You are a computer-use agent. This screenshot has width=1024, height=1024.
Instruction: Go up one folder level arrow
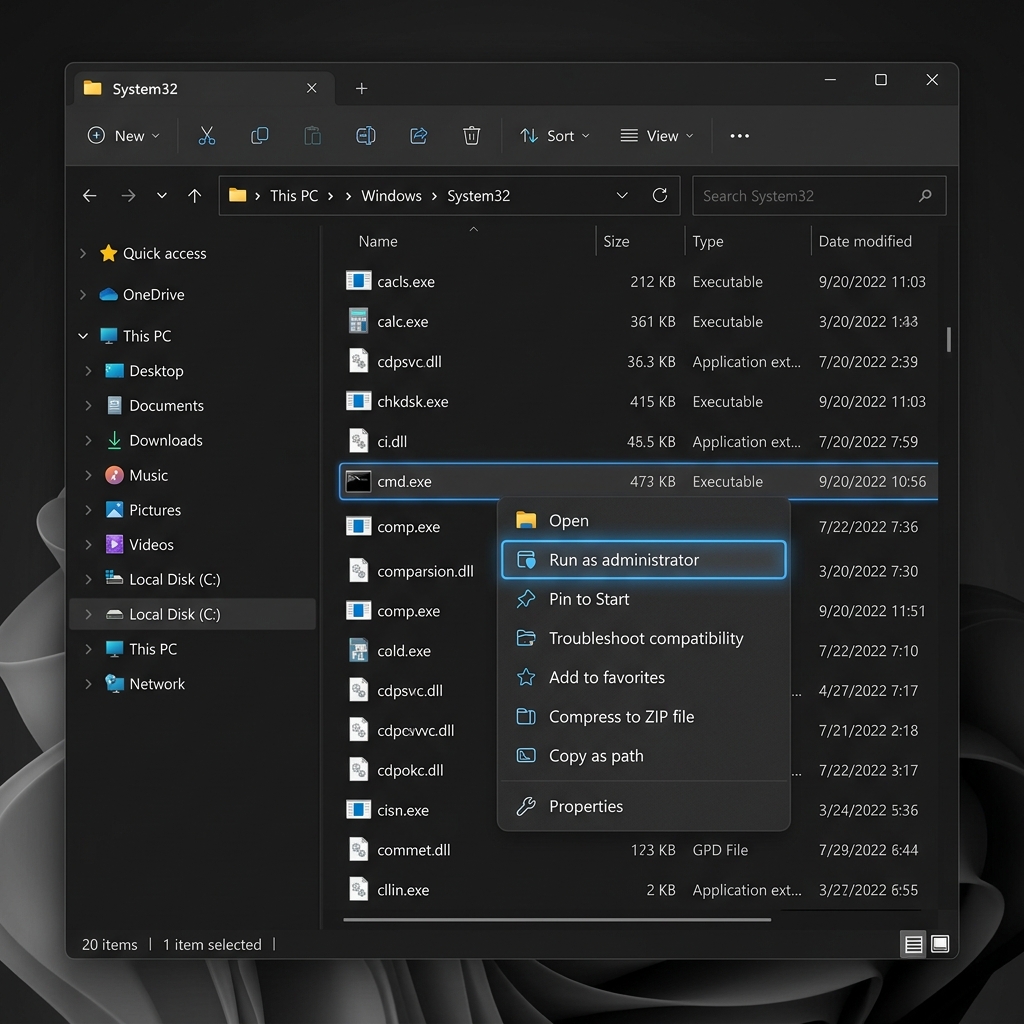[195, 195]
